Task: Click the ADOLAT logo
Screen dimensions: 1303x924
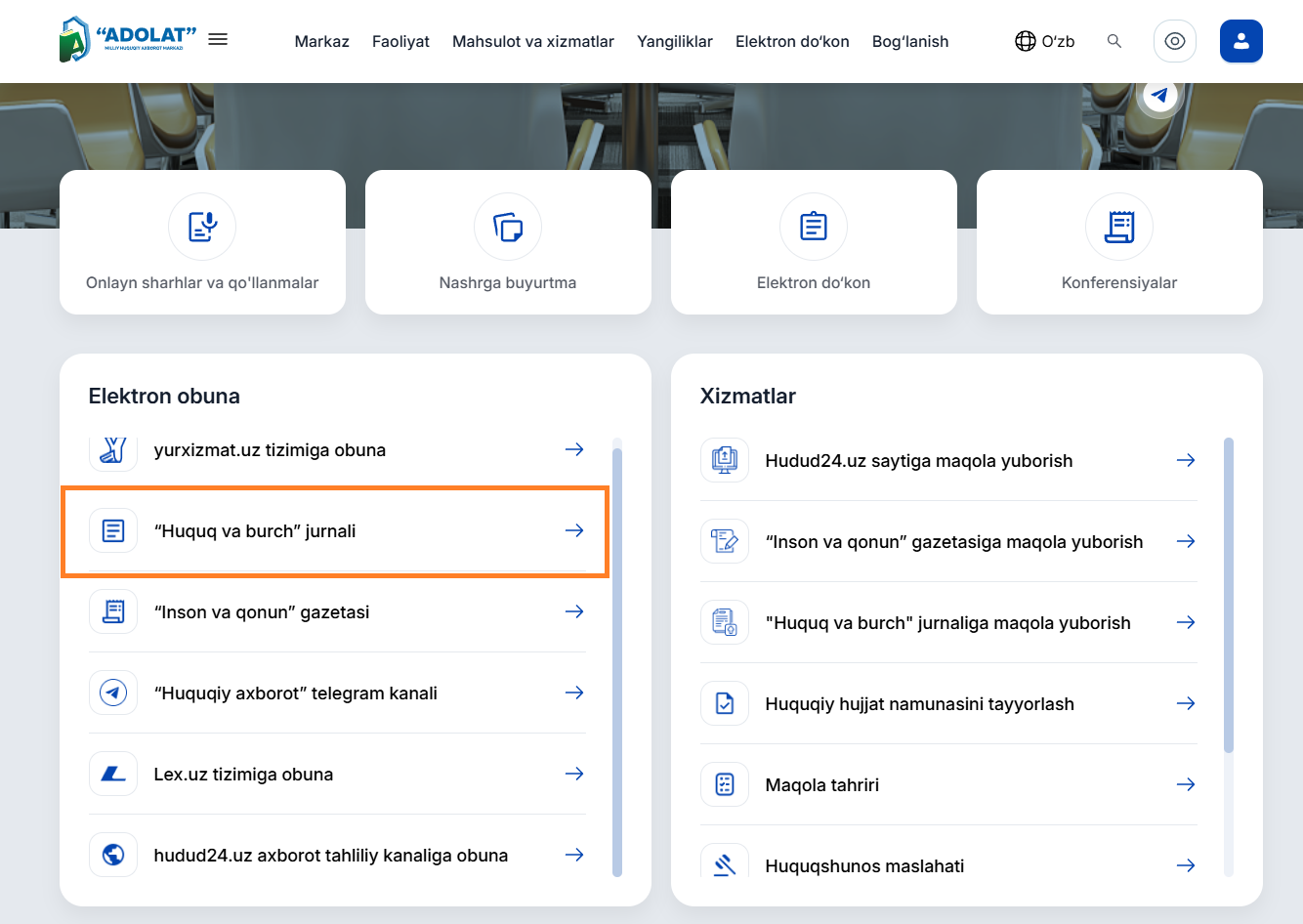Action: pyautogui.click(x=127, y=39)
